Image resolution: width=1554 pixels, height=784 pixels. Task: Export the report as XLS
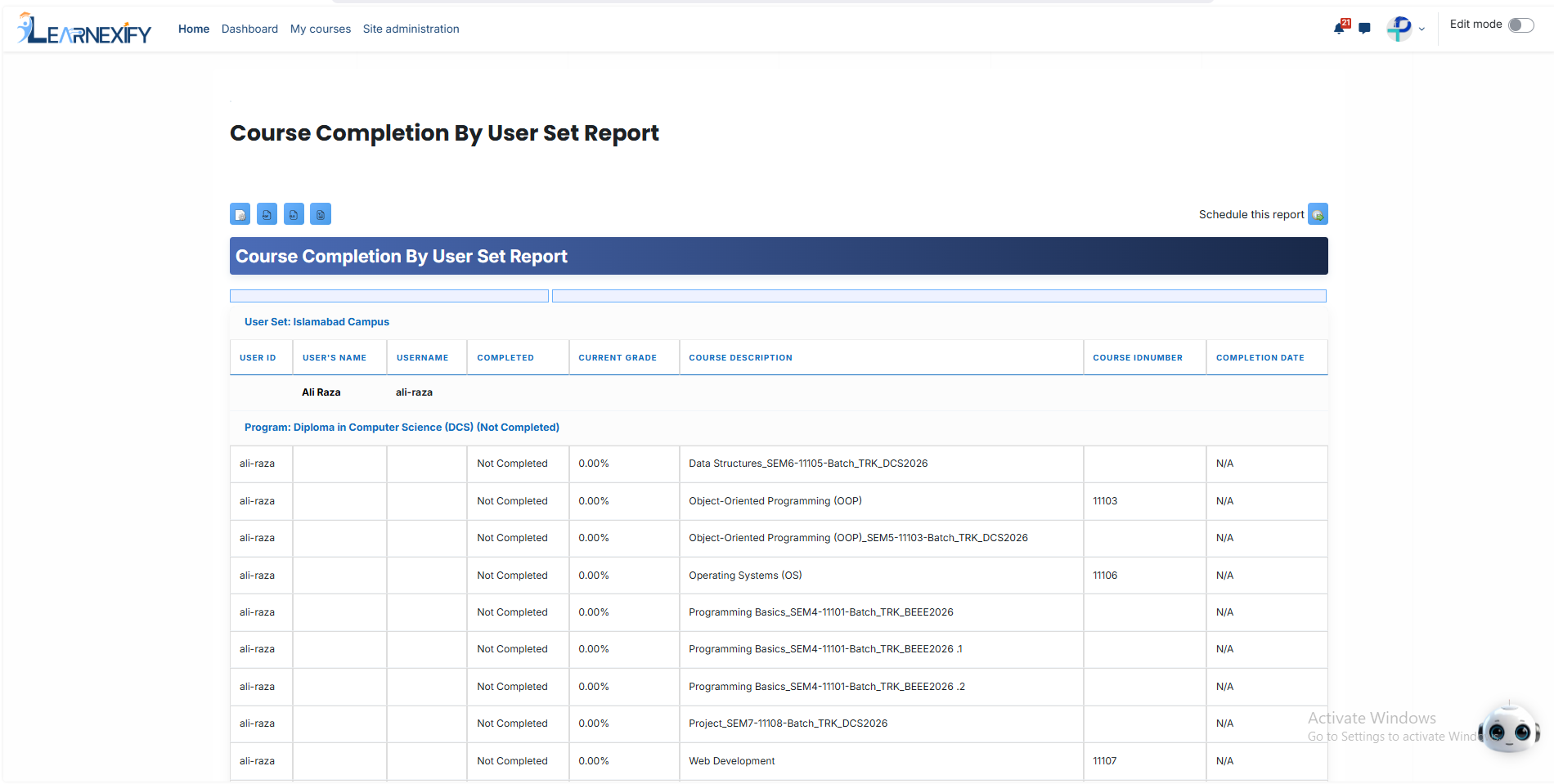[x=294, y=214]
